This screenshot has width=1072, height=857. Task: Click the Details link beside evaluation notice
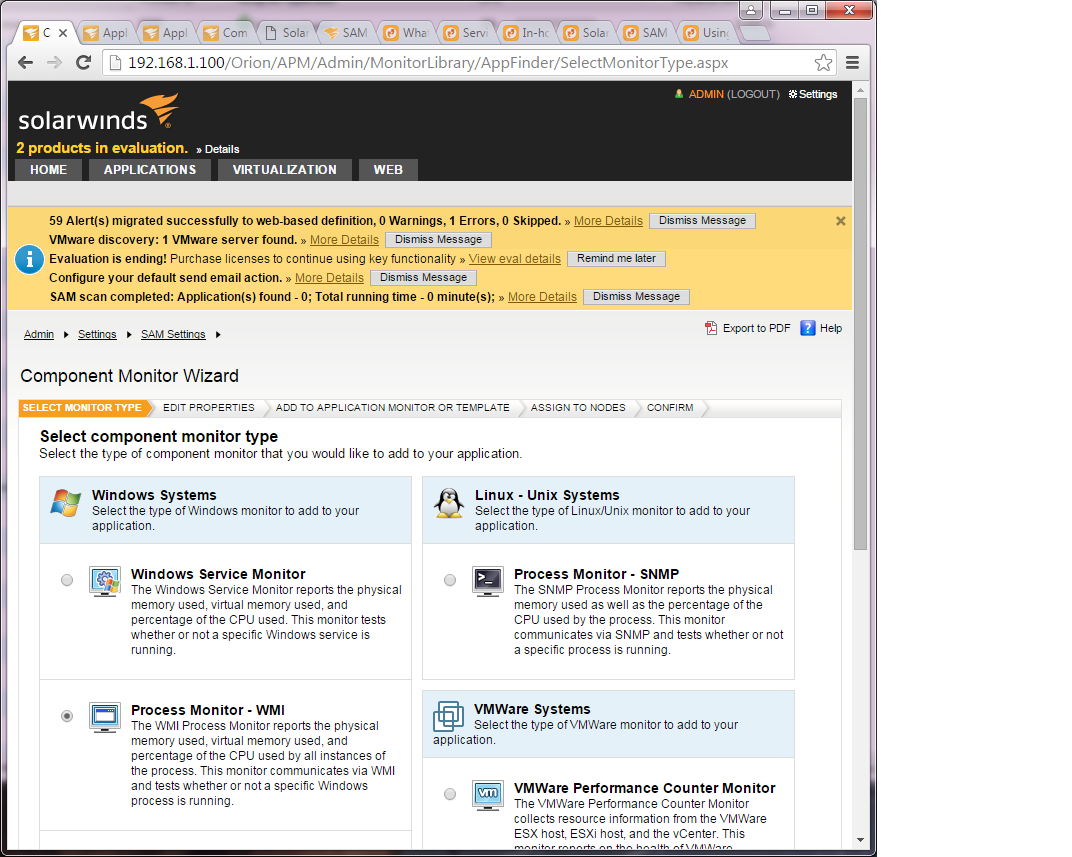[x=222, y=149]
